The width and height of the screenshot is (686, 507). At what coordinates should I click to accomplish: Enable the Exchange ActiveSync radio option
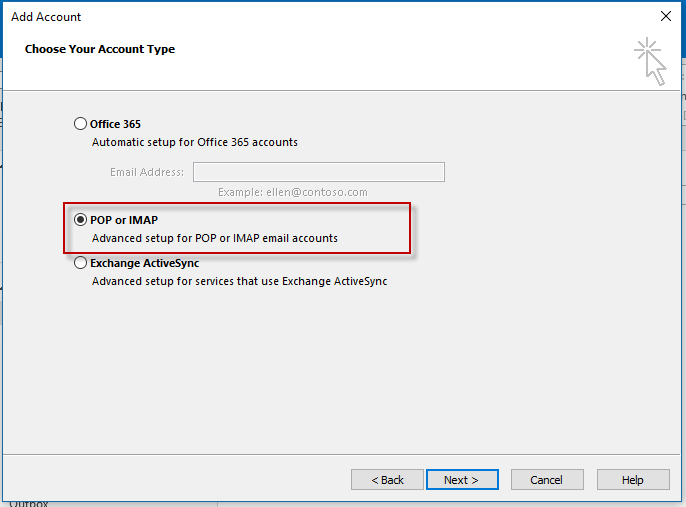click(81, 264)
